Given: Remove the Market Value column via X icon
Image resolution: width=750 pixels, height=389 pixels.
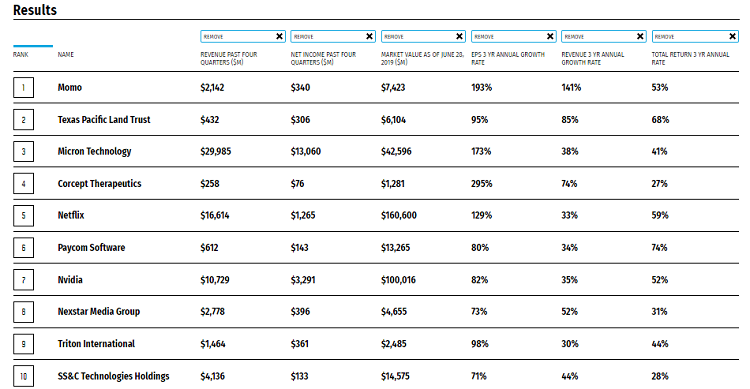Looking at the screenshot, I should click(459, 36).
